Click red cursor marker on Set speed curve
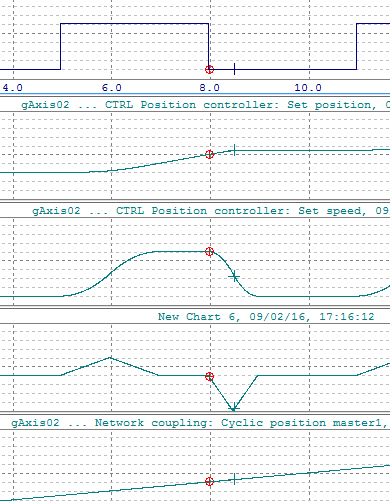390x504 pixels. (209, 251)
